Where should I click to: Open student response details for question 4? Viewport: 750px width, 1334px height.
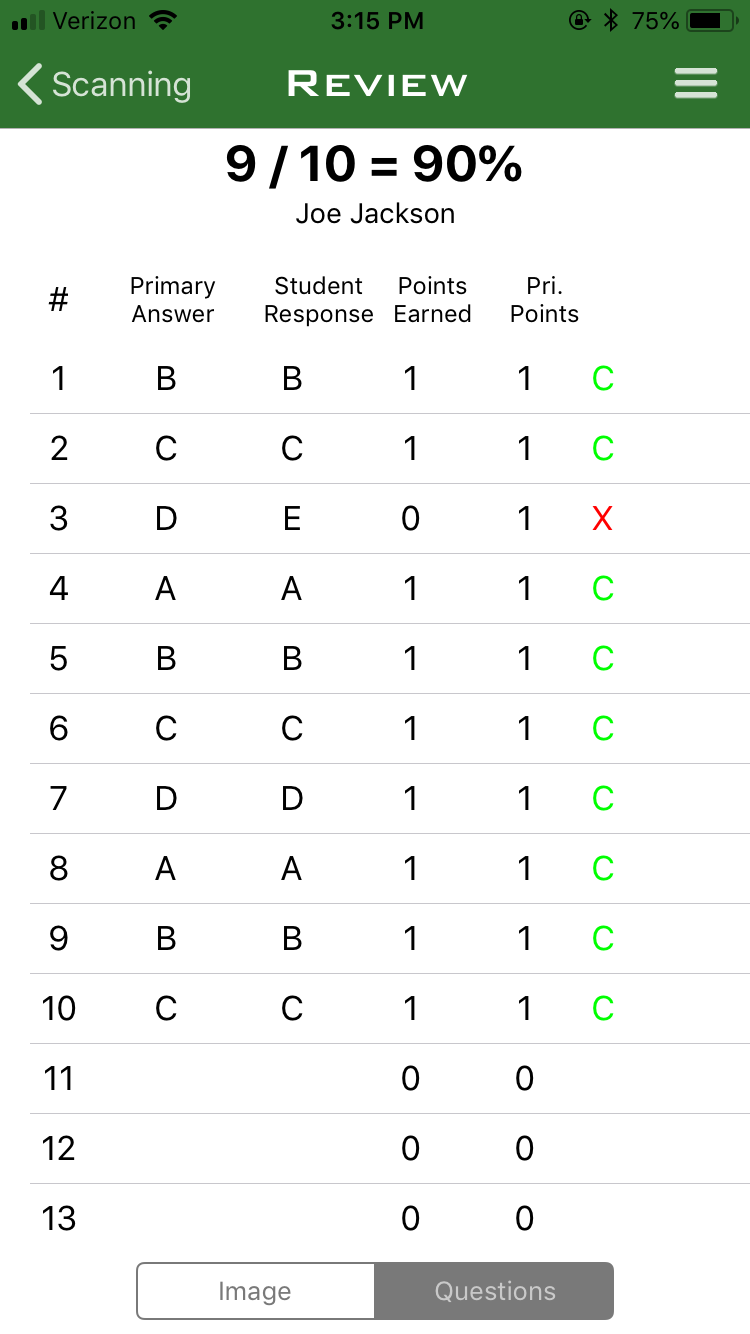click(x=290, y=589)
